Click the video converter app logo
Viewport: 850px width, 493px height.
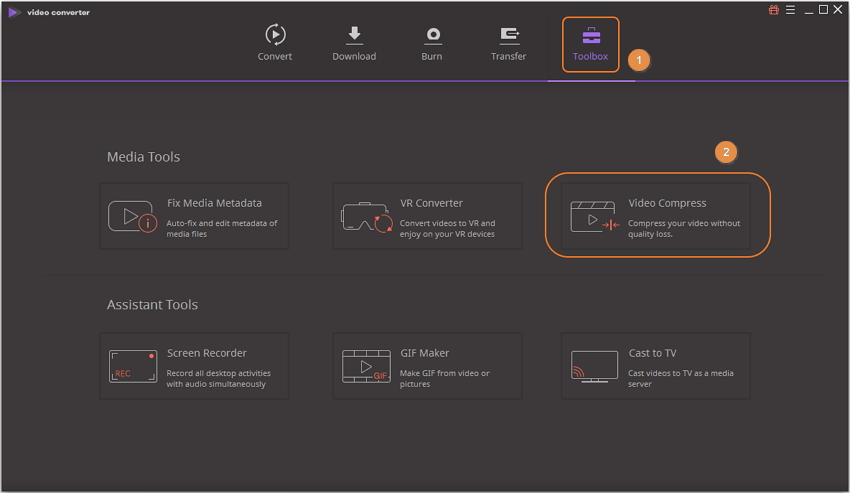tap(14, 12)
